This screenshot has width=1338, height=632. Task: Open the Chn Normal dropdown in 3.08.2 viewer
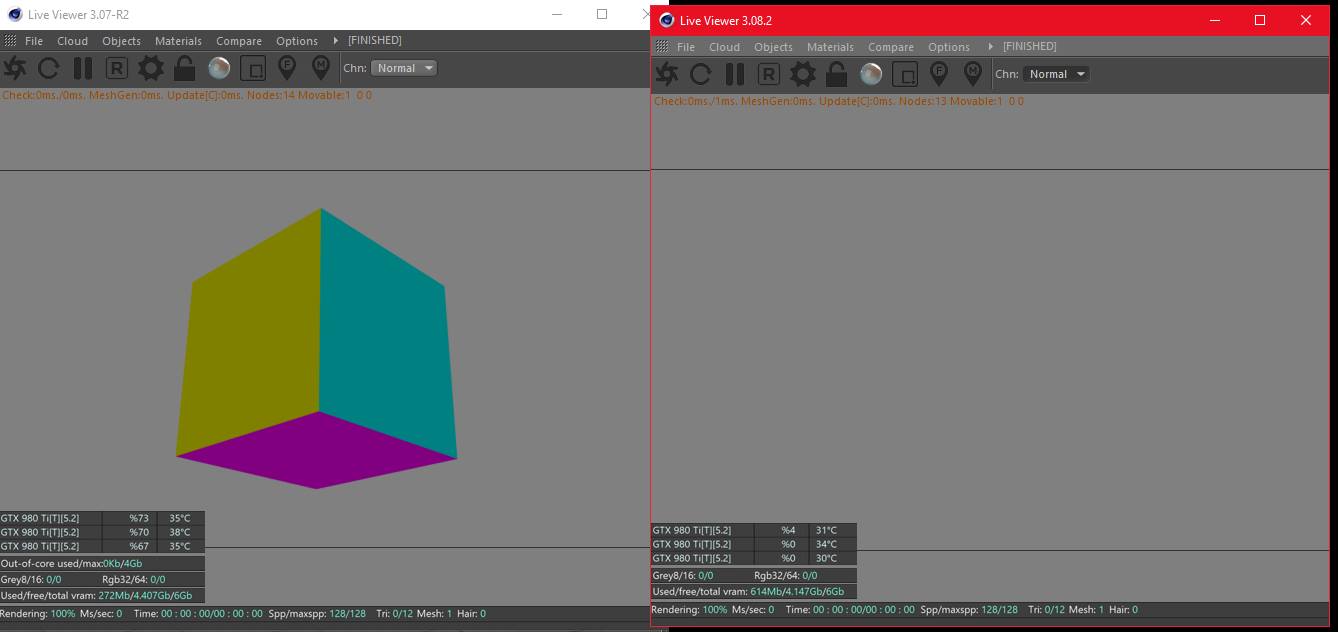tap(1056, 74)
